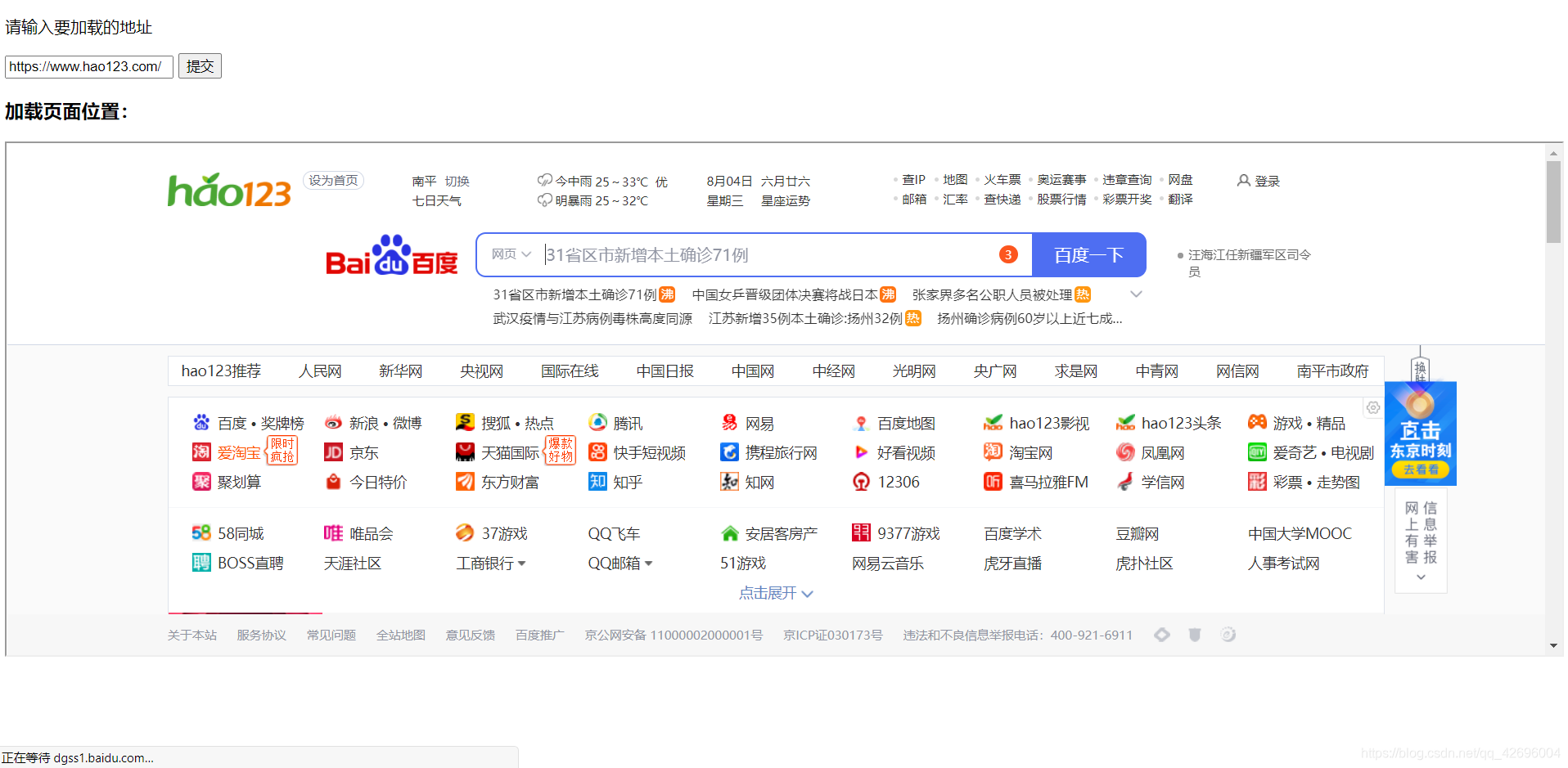Click the hao123头条 icon

pos(1125,423)
